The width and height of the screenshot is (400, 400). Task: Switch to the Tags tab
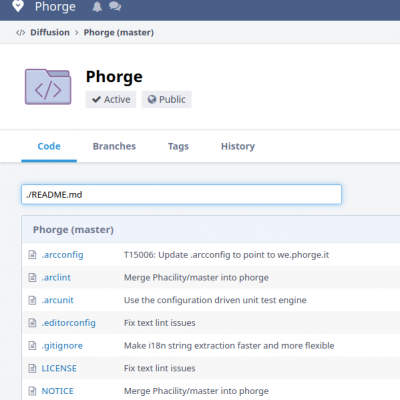coord(178,146)
